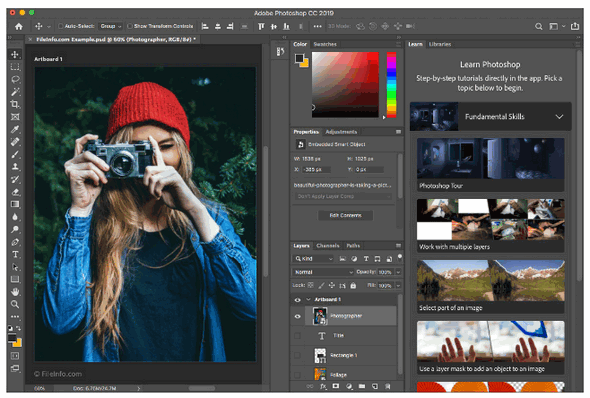Select the Clone Stamp tool
Image resolution: width=590 pixels, height=398 pixels.
pos(15,167)
